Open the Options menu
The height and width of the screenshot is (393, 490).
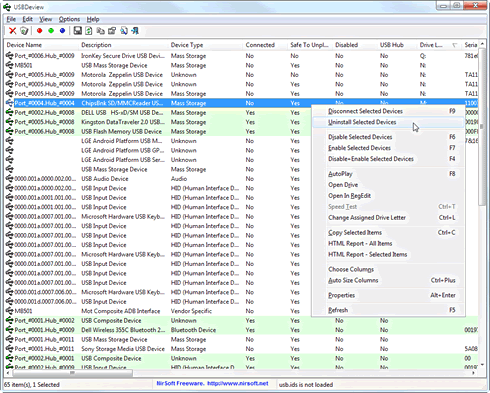[x=69, y=19]
